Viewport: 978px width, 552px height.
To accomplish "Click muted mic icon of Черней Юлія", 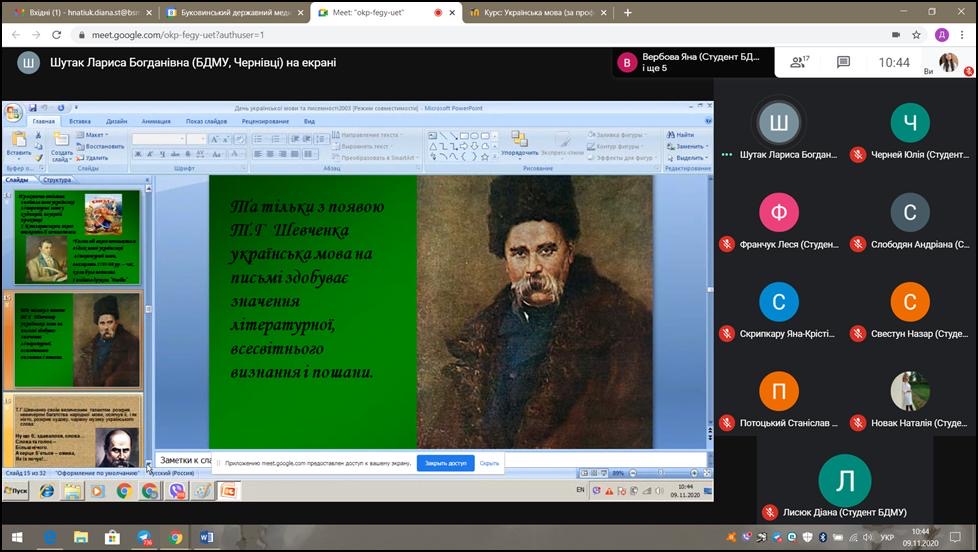I will coord(858,155).
